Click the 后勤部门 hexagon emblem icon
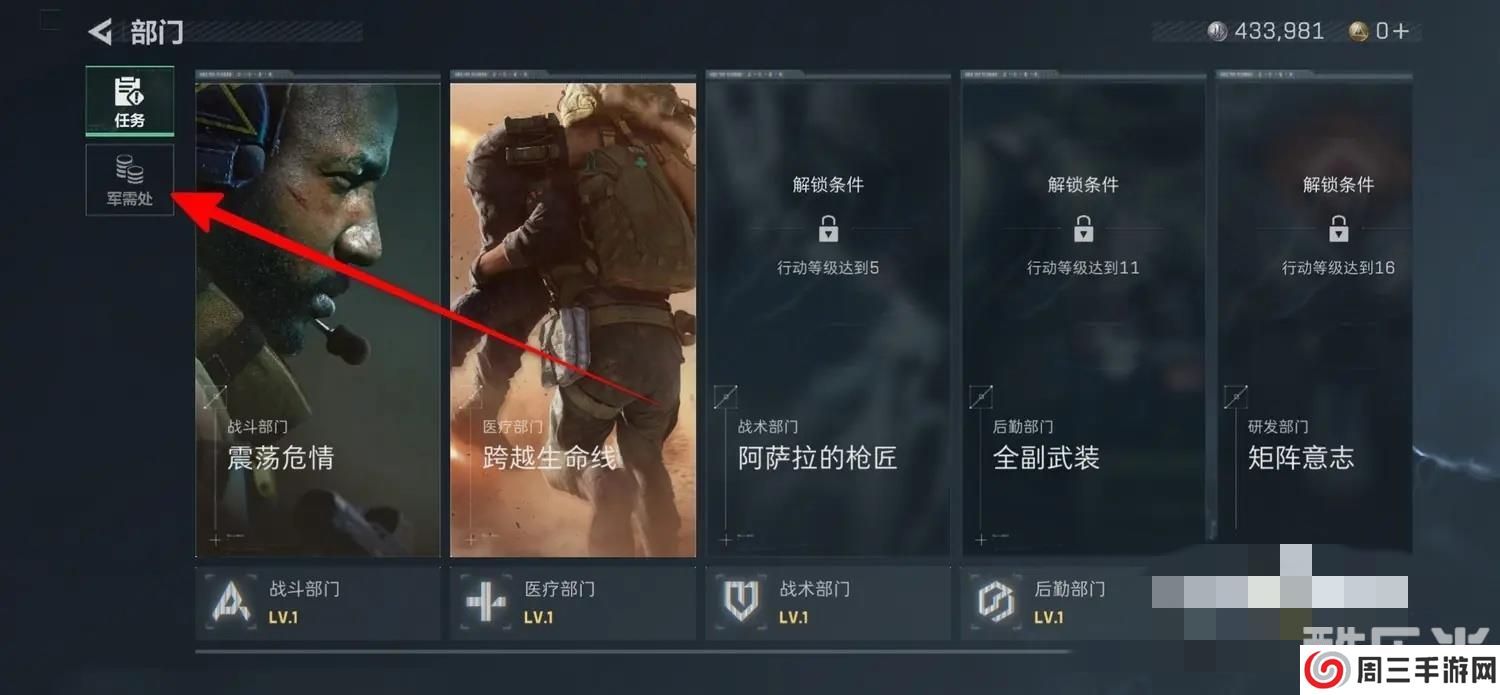The width and height of the screenshot is (1500, 695). [996, 604]
